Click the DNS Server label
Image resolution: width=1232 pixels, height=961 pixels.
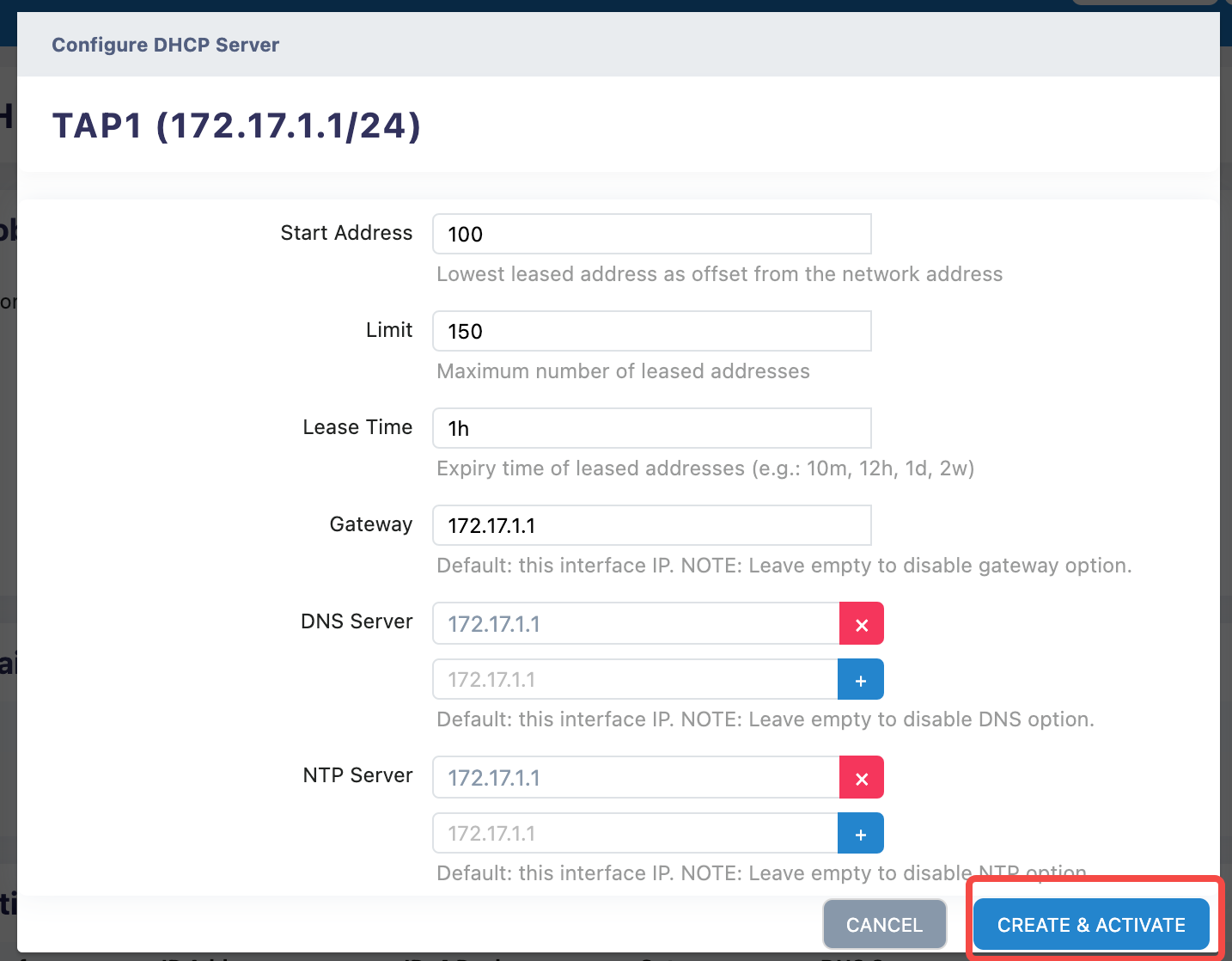[x=357, y=621]
